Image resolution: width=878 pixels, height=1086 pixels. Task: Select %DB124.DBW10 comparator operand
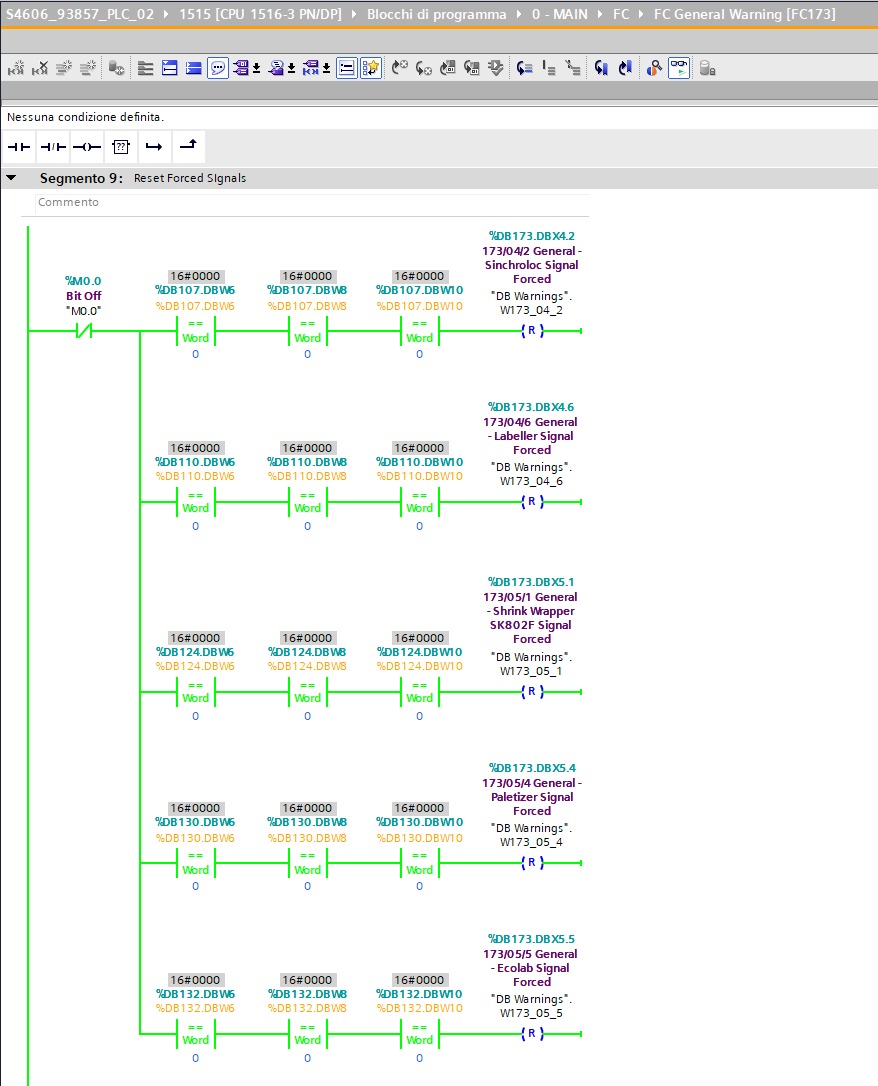[x=419, y=652]
